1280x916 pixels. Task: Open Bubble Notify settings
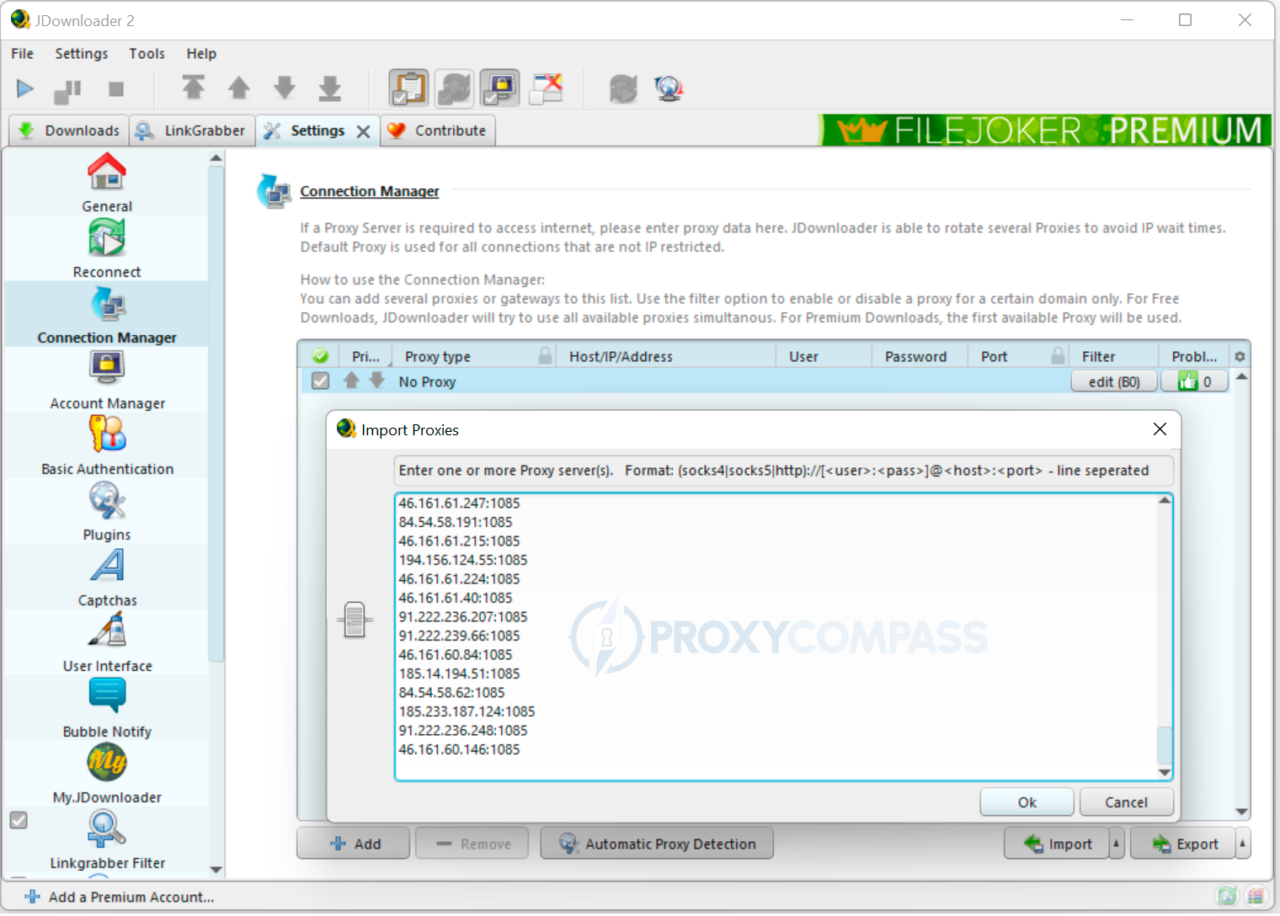[x=107, y=708]
